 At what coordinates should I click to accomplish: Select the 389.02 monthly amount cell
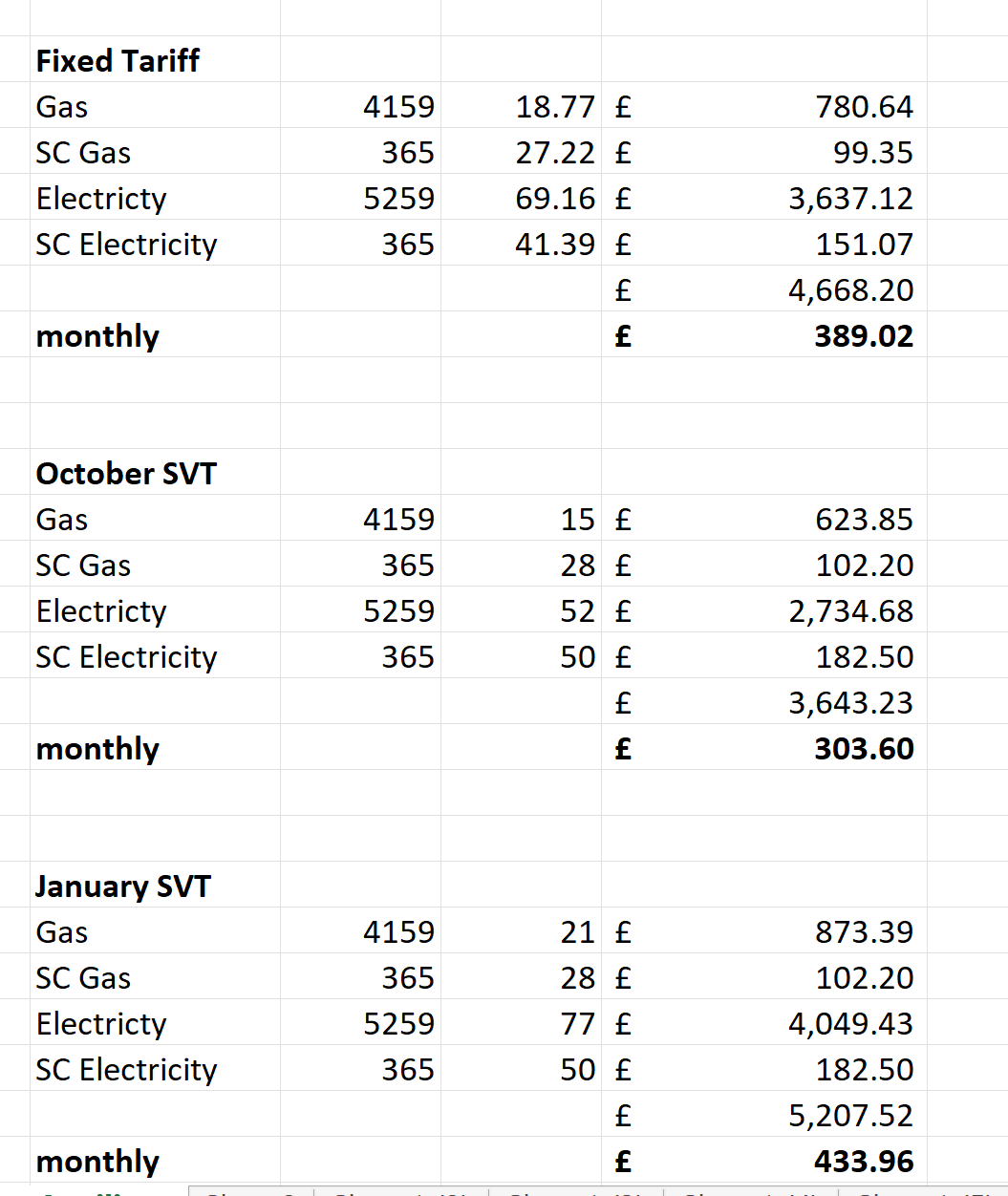(x=864, y=336)
